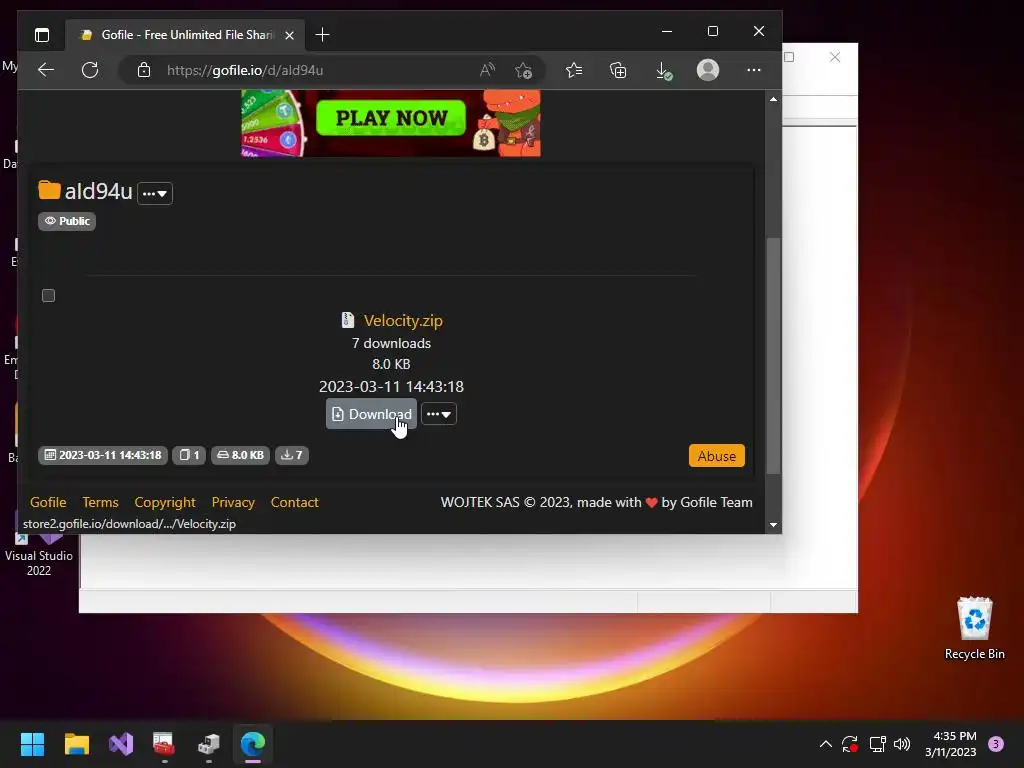Open a new browser tab
This screenshot has height=768, width=1024.
point(322,35)
